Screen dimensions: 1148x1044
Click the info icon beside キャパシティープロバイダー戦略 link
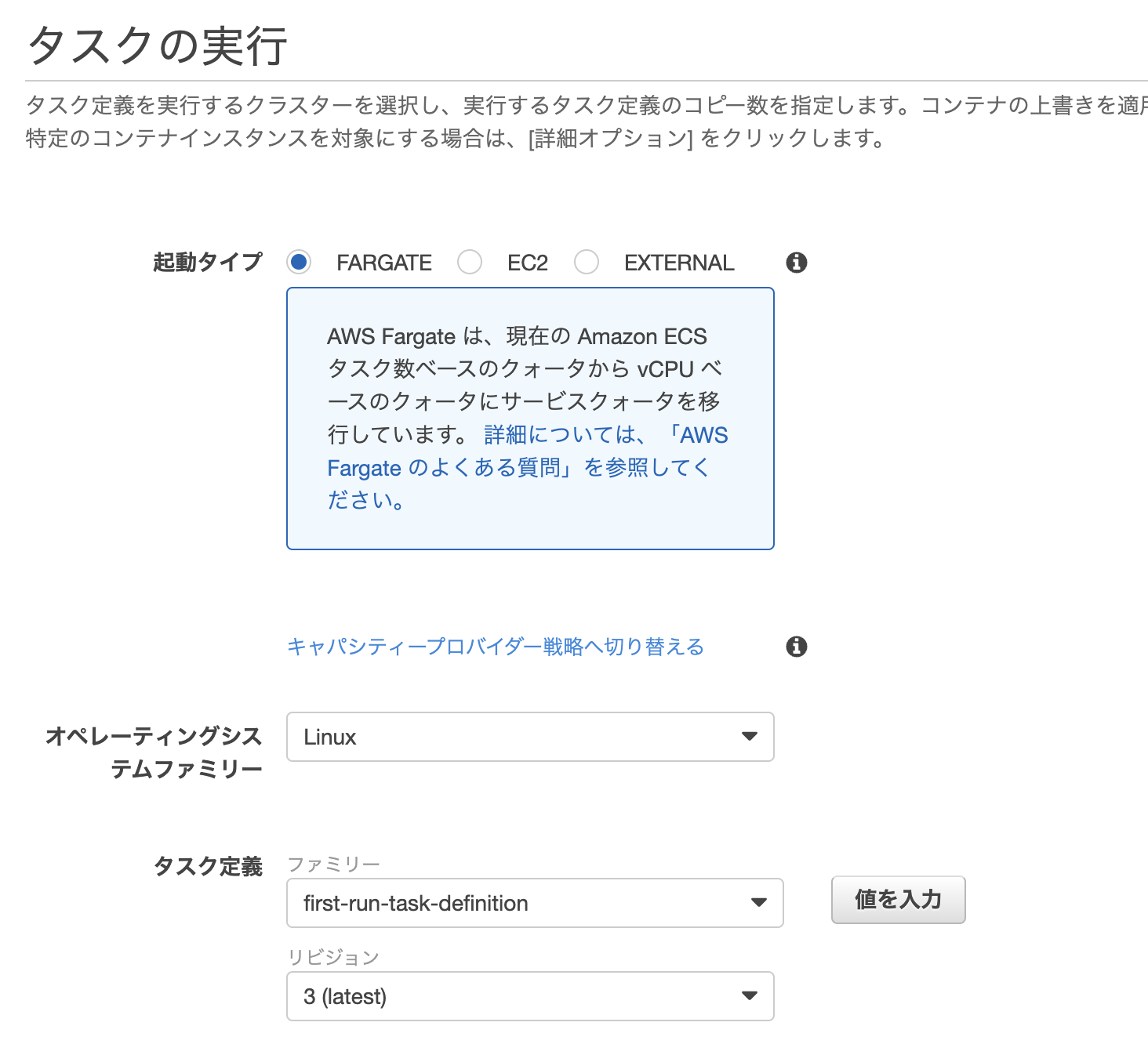(797, 647)
